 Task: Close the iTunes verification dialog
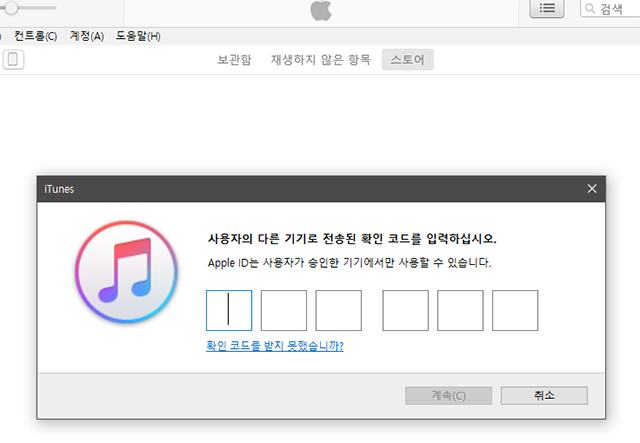click(592, 189)
